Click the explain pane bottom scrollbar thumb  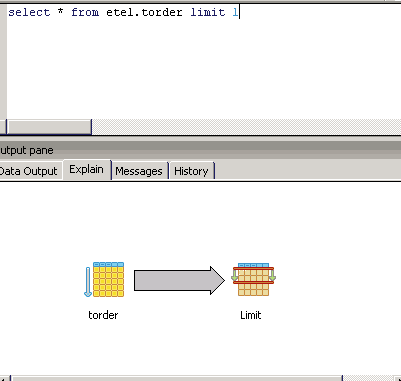177,378
